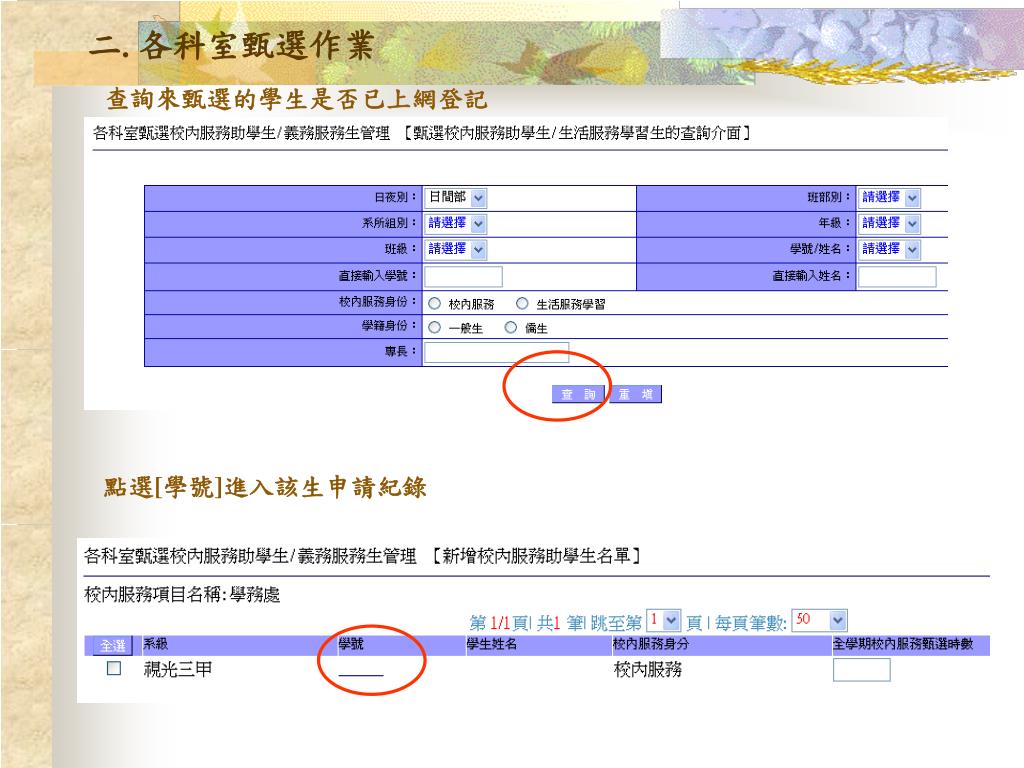Click the 學號 column header
The width and height of the screenshot is (1024, 768).
coord(351,645)
